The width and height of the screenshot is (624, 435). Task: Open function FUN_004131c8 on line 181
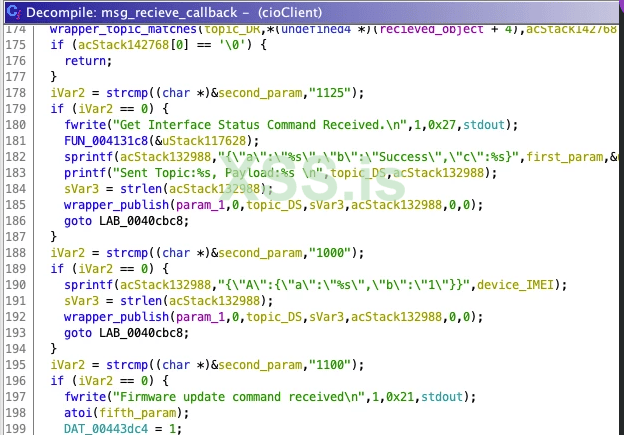[106, 141]
